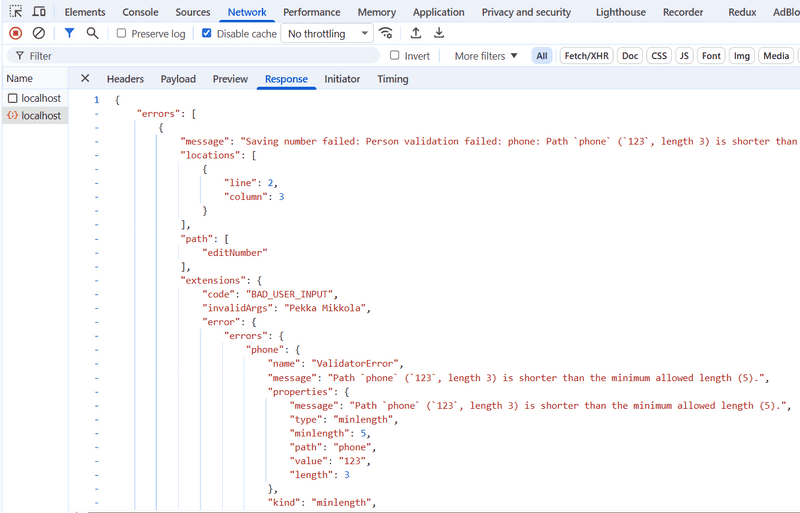Switch to the Console tab
The width and height of the screenshot is (800, 513).
140,12
